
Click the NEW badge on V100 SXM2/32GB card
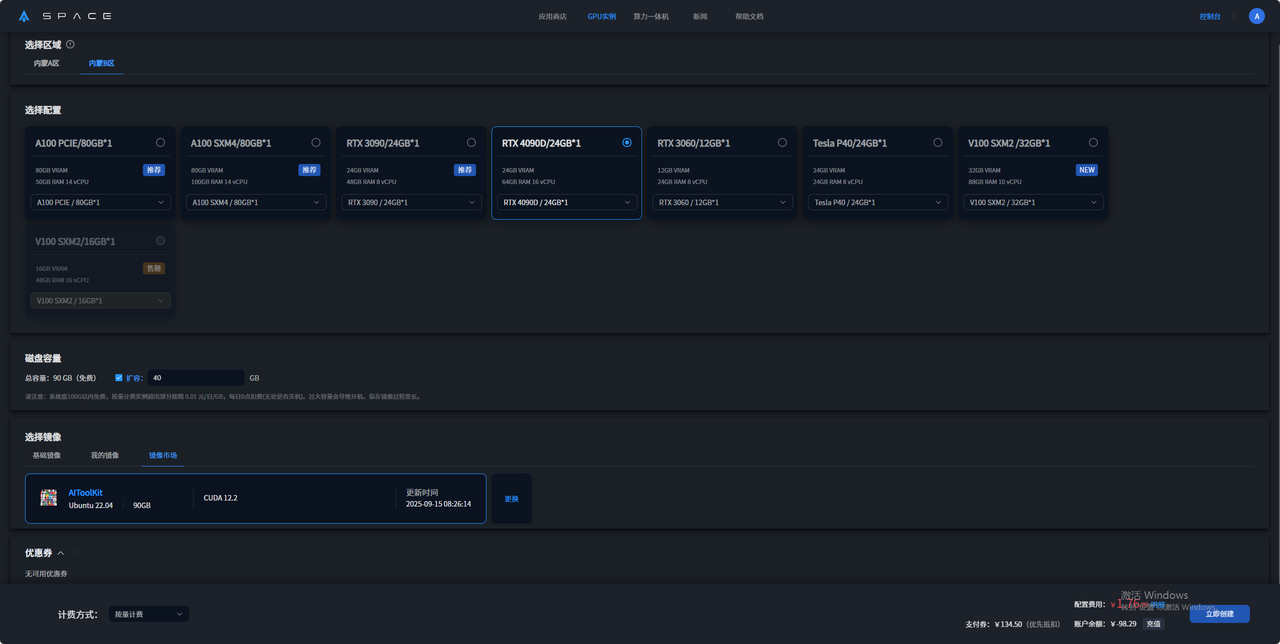point(1087,170)
